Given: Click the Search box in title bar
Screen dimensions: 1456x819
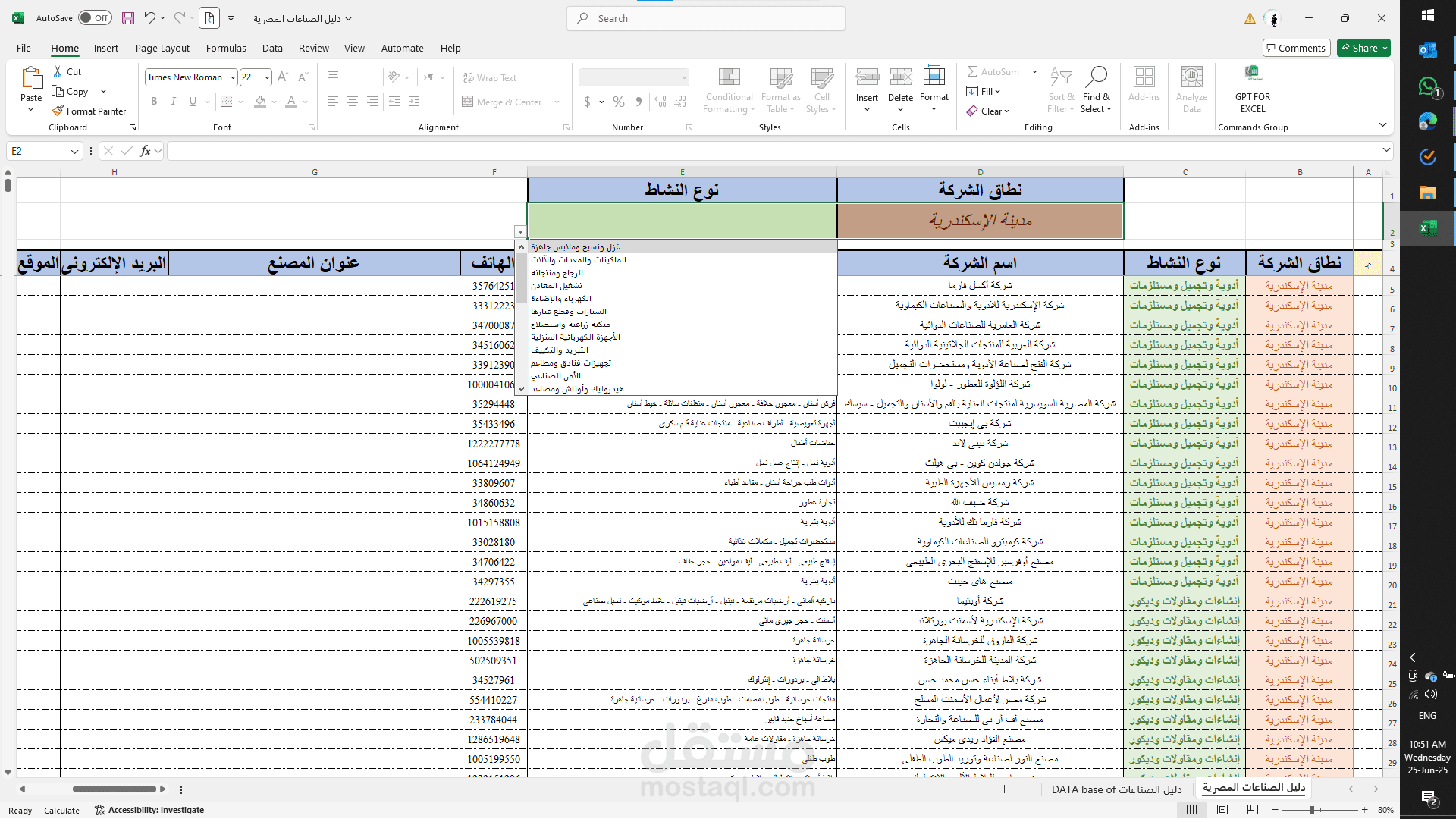Looking at the screenshot, I should [x=706, y=18].
